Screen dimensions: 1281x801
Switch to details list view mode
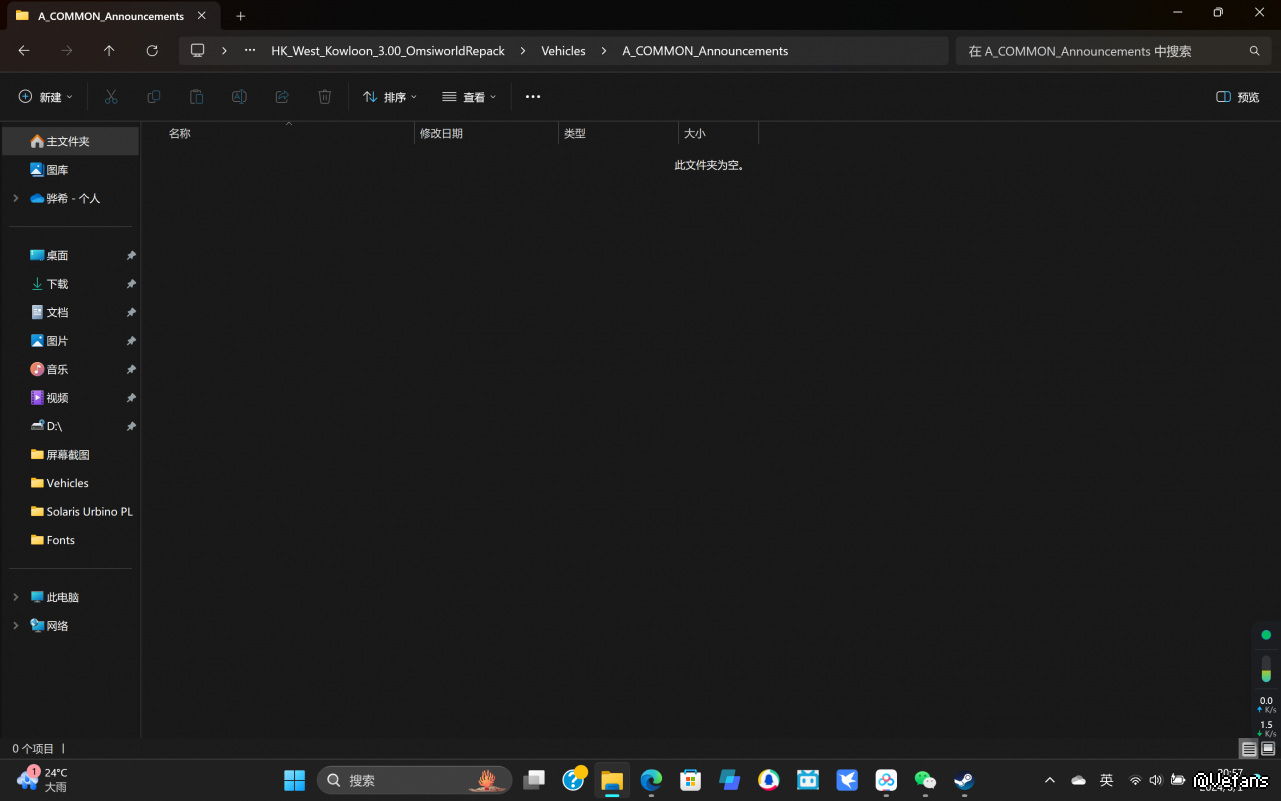click(1249, 749)
